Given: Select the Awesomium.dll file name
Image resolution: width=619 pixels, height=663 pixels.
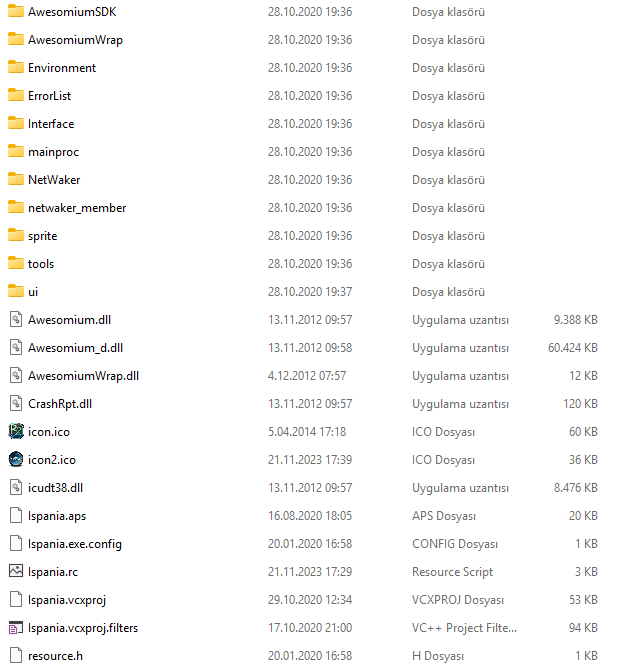Looking at the screenshot, I should [x=69, y=320].
